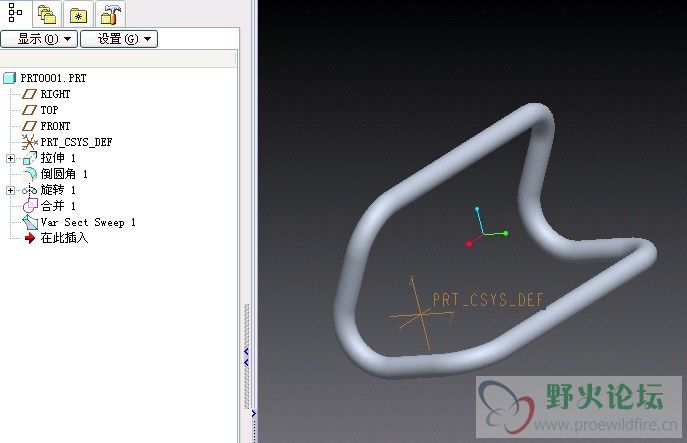The image size is (687, 443).
Task: Select PRT0001.PRT in the model tree
Action: tap(53, 78)
